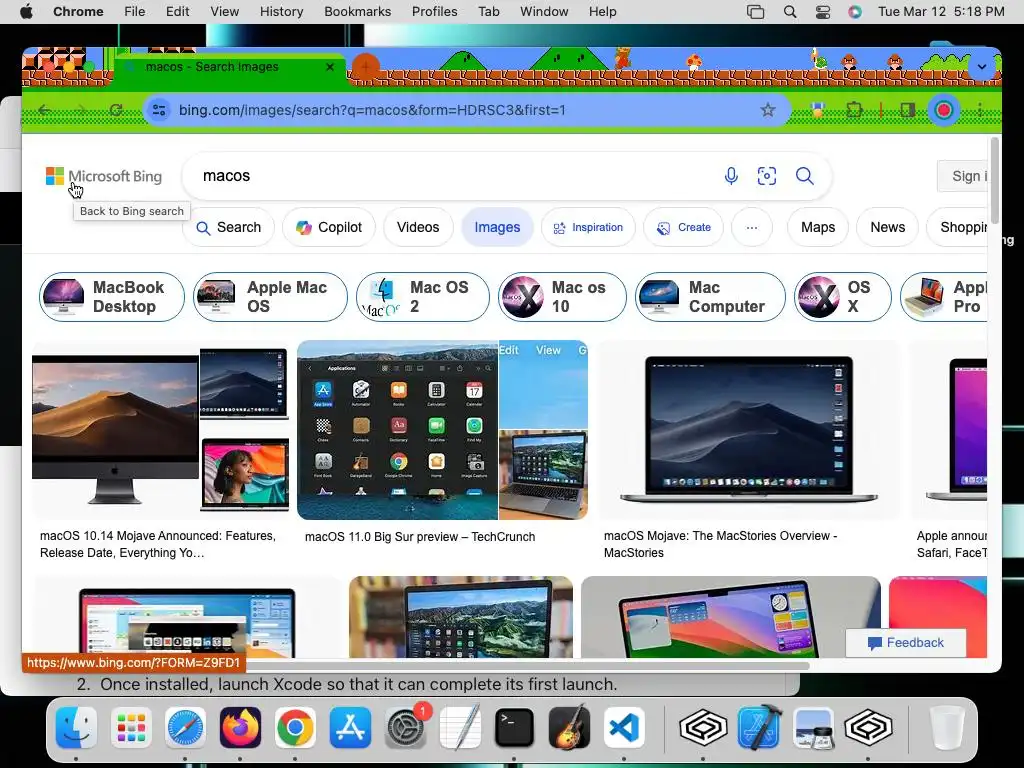
Task: Switch to News tab
Action: coord(888,227)
